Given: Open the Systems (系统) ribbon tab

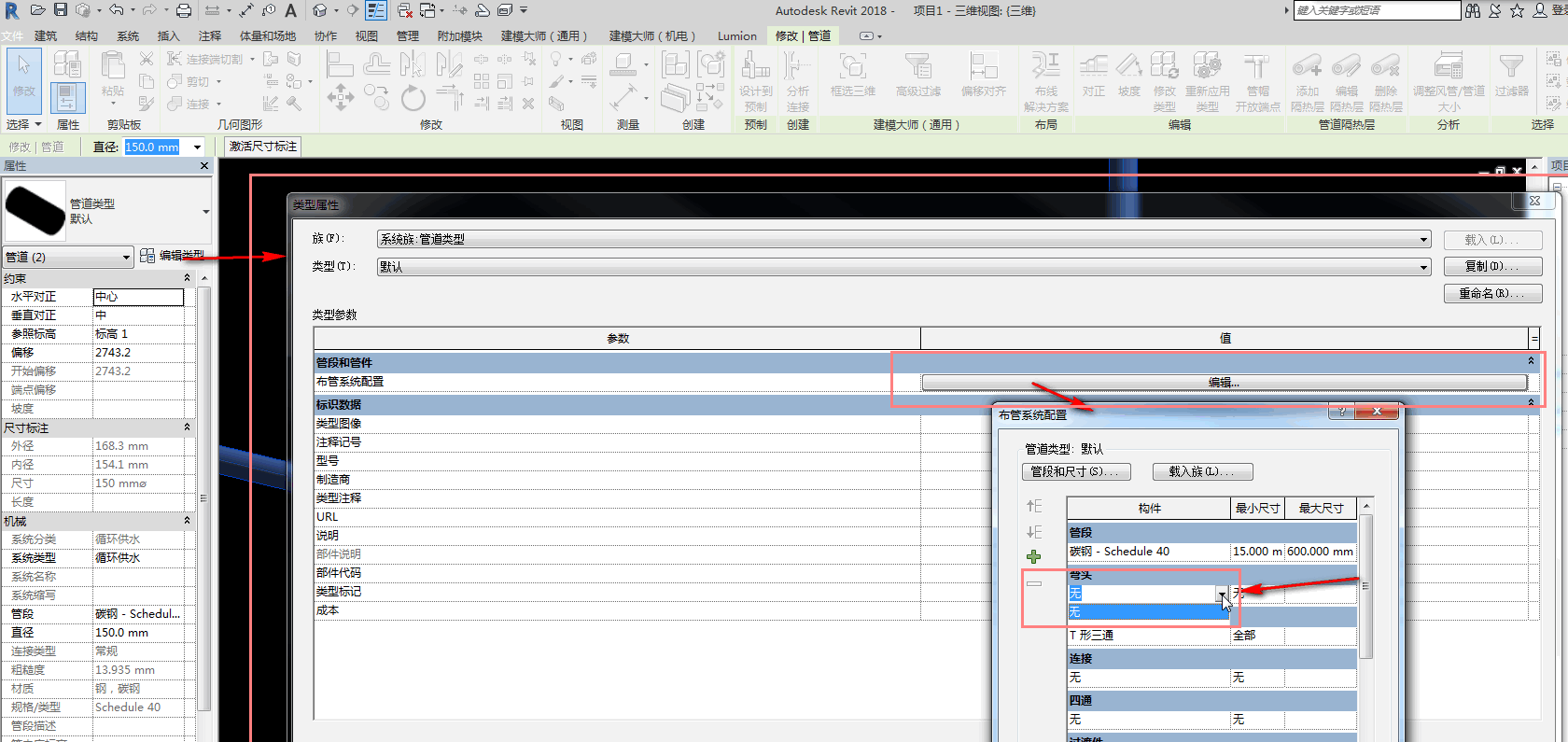Looking at the screenshot, I should pos(128,35).
